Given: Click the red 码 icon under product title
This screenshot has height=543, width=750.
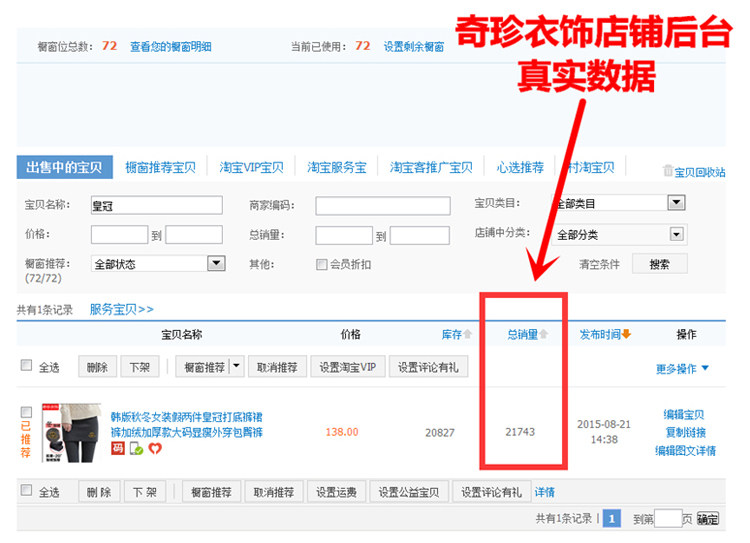Looking at the screenshot, I should [118, 448].
